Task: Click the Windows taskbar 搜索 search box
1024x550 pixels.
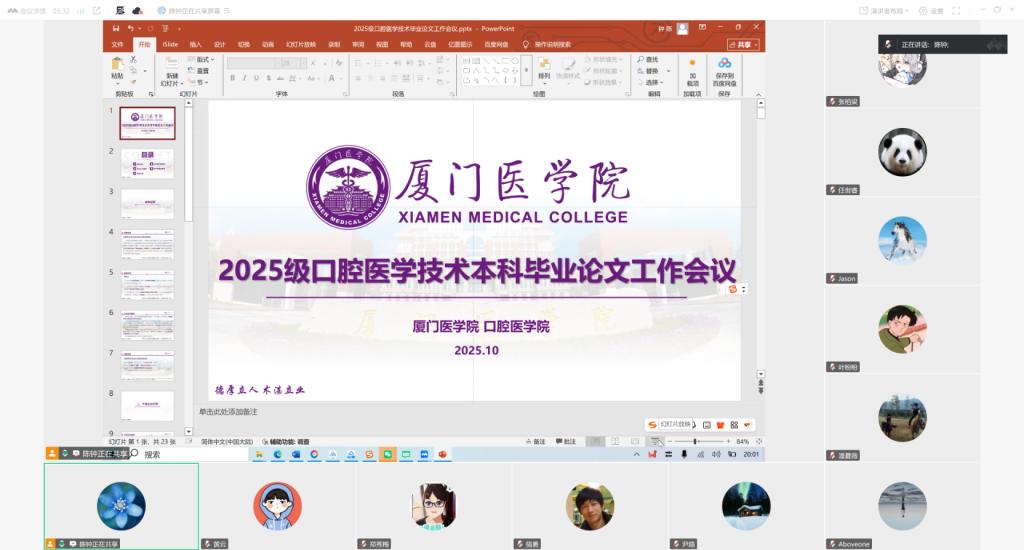Action: click(189, 454)
